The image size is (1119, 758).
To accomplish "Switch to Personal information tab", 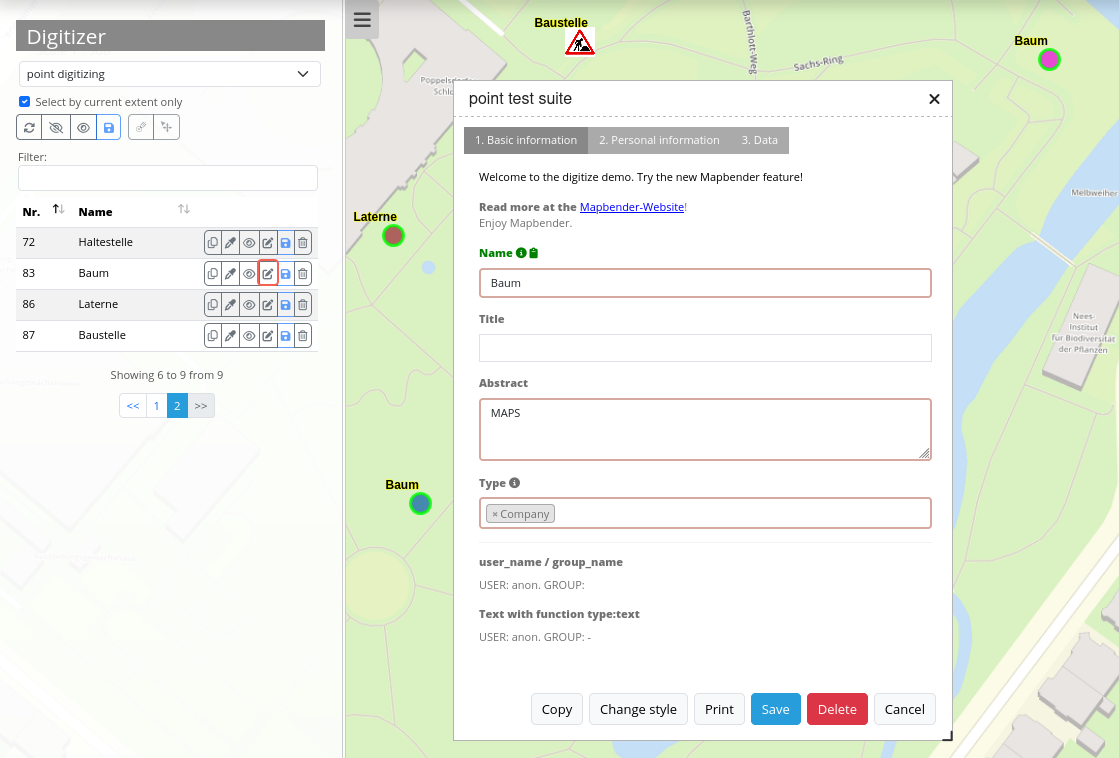I will click(658, 140).
